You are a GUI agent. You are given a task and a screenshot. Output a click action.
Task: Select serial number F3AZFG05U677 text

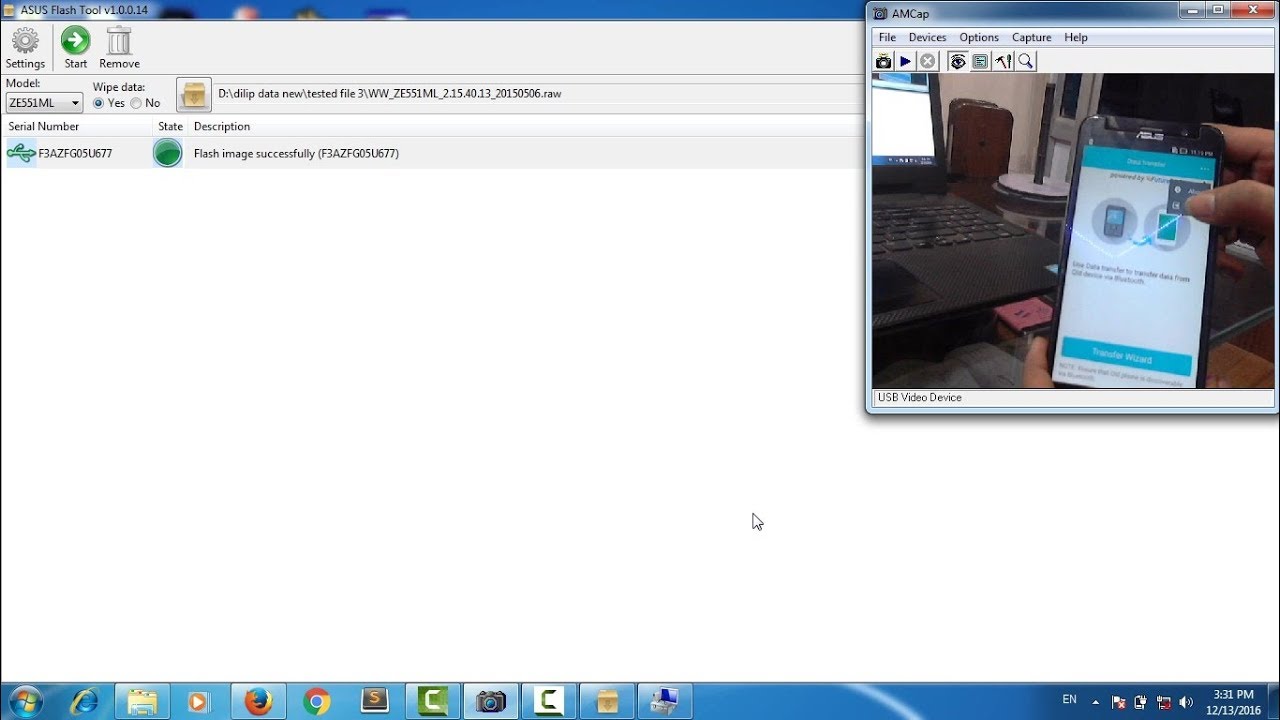click(x=75, y=154)
